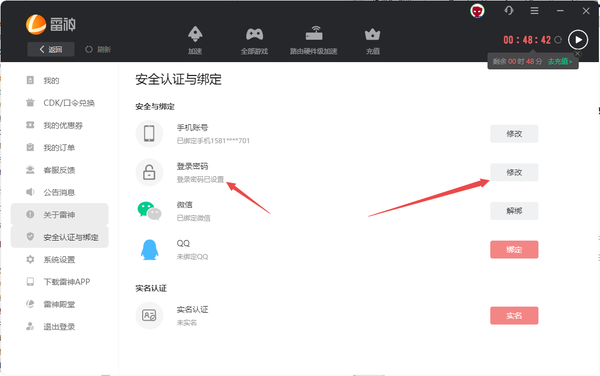Image resolution: width=600 pixels, height=376 pixels.
Task: Click 解绑 for 微信
Action: [514, 211]
